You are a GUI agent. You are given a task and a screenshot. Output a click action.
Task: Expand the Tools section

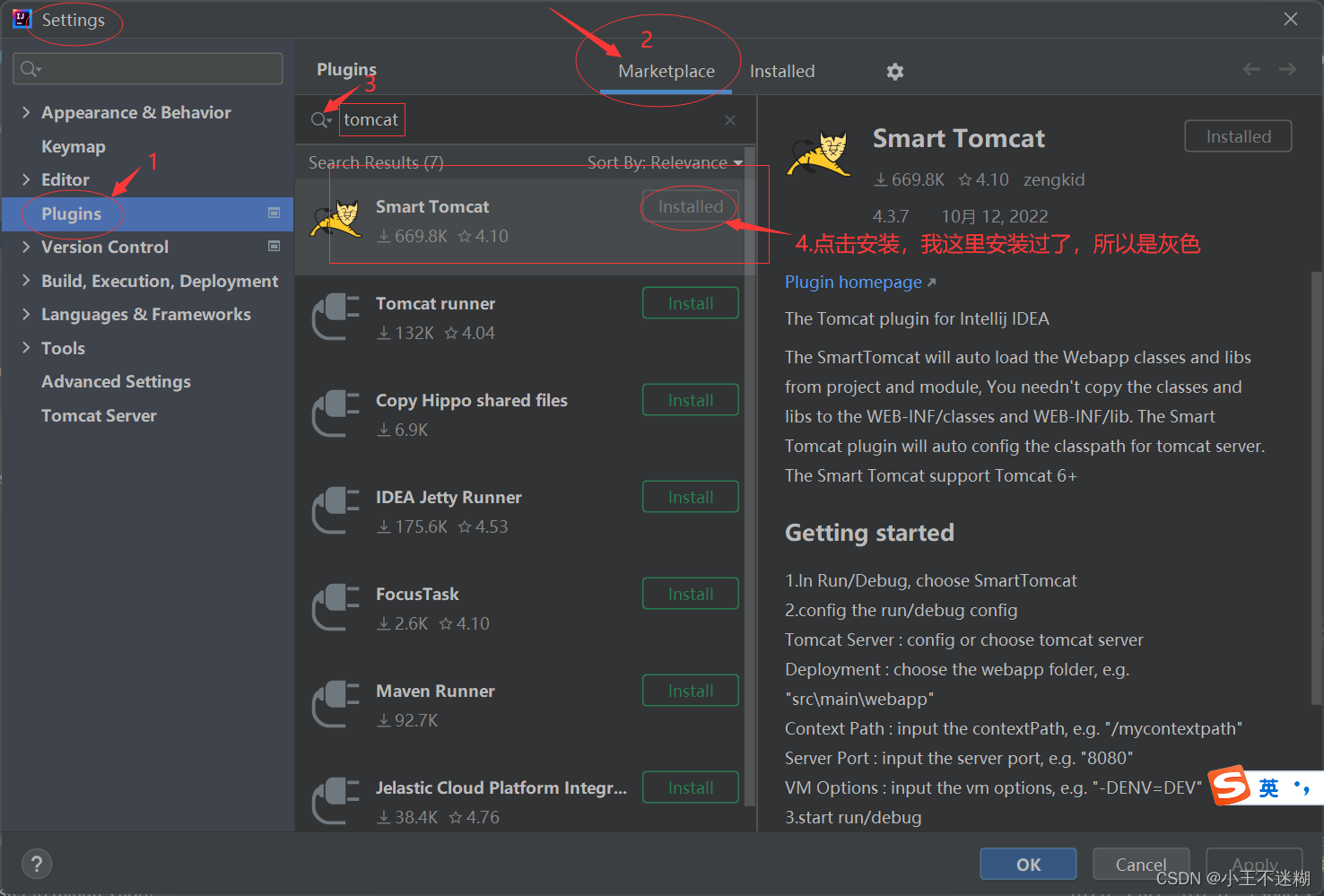[26, 348]
